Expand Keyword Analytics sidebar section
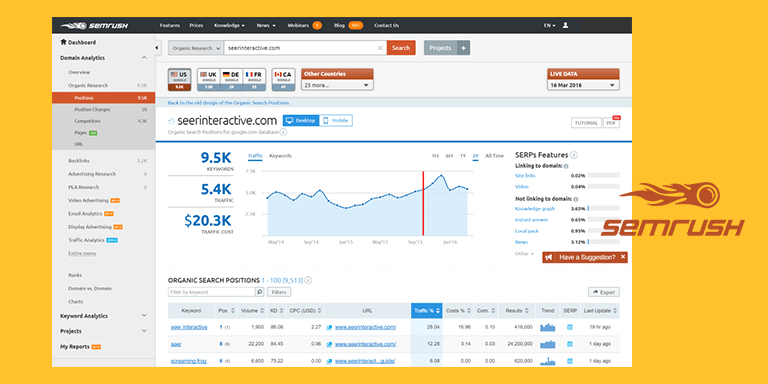The height and width of the screenshot is (384, 768). 144,316
